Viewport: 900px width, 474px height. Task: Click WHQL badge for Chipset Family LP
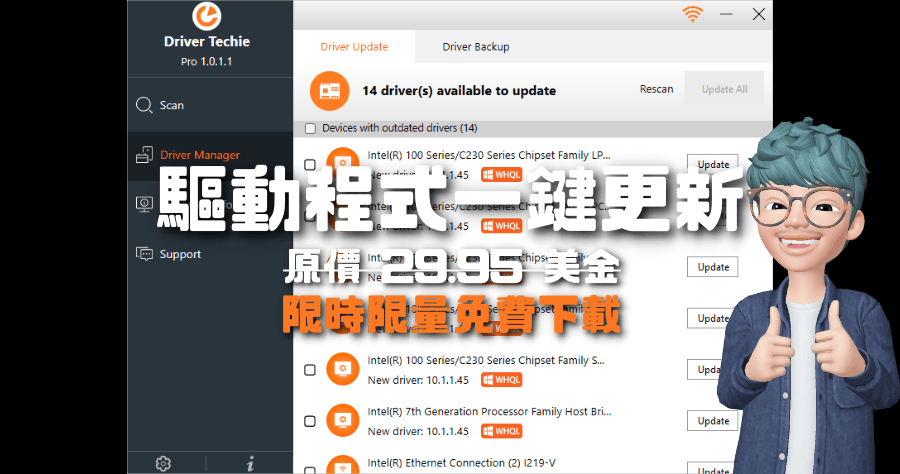(x=502, y=174)
